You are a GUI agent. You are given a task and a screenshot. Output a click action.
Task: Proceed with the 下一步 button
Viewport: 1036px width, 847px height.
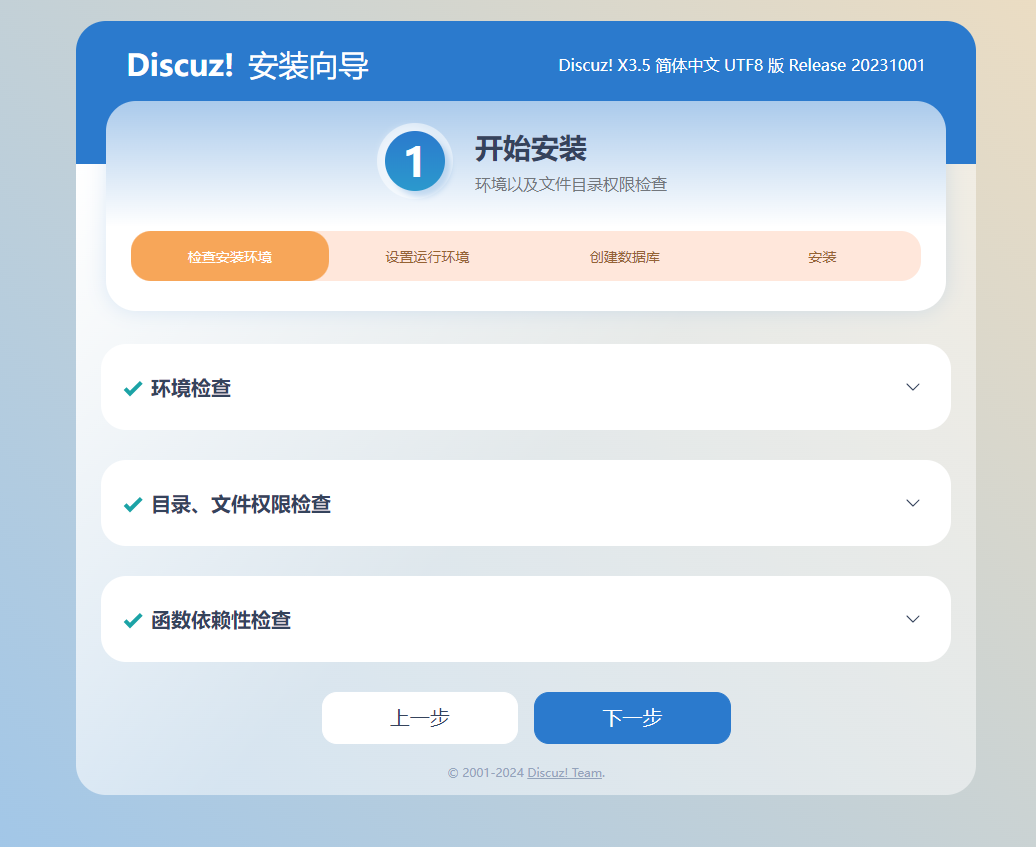632,718
